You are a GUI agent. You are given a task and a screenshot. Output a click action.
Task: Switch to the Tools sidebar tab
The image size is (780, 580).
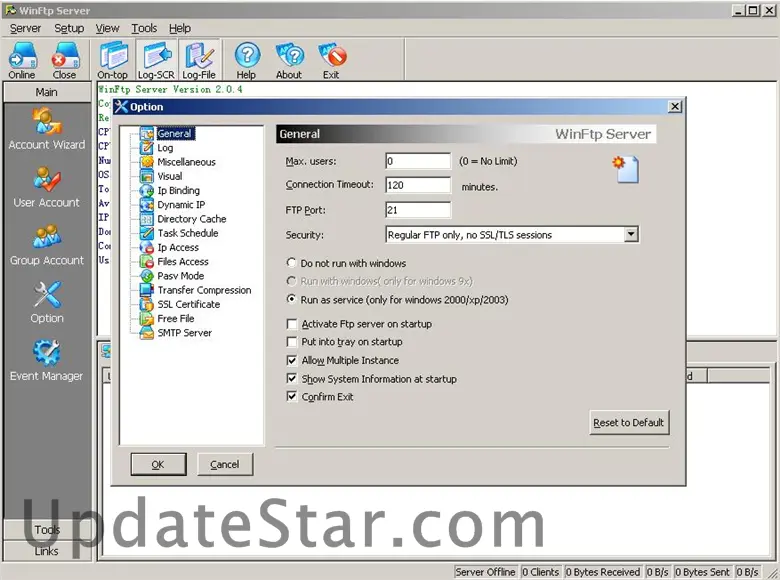pos(47,530)
